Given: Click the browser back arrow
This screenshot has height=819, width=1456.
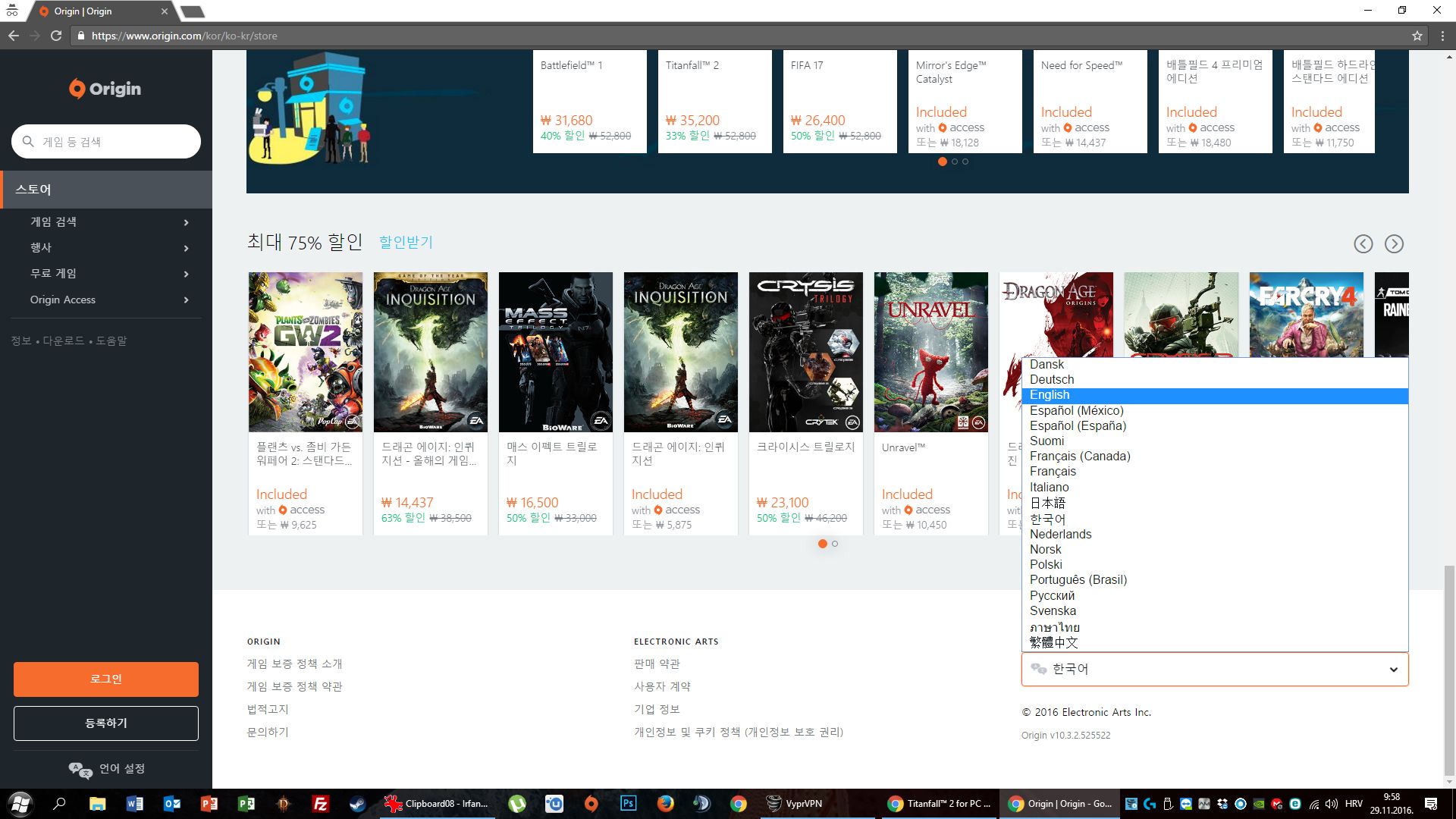Looking at the screenshot, I should pos(14,36).
